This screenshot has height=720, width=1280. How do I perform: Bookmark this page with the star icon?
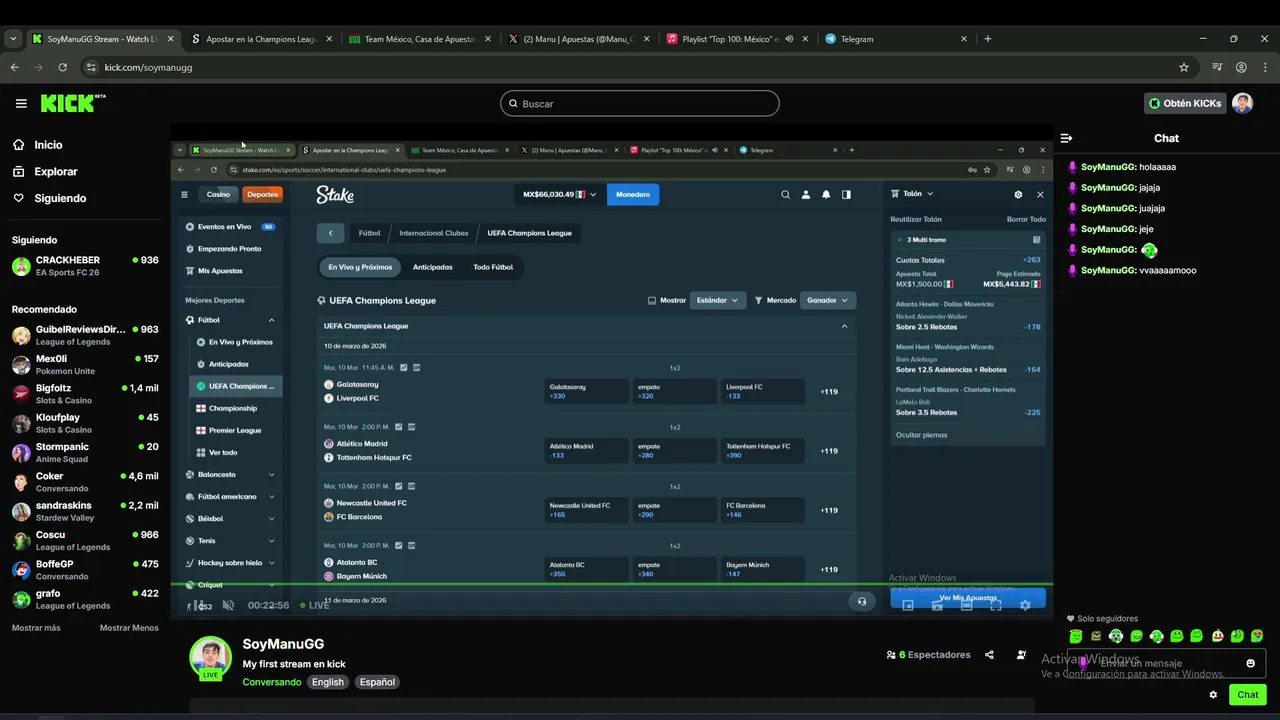(x=1184, y=67)
